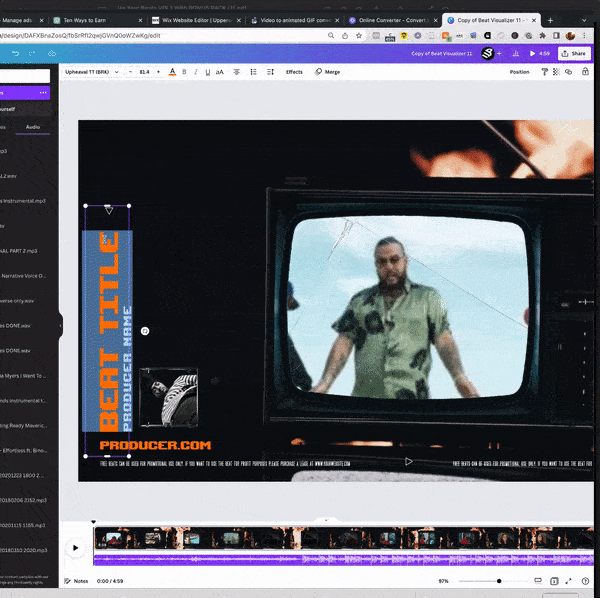Adjust the zoom slider handle
Viewport: 600px width, 598px height.
(x=499, y=581)
